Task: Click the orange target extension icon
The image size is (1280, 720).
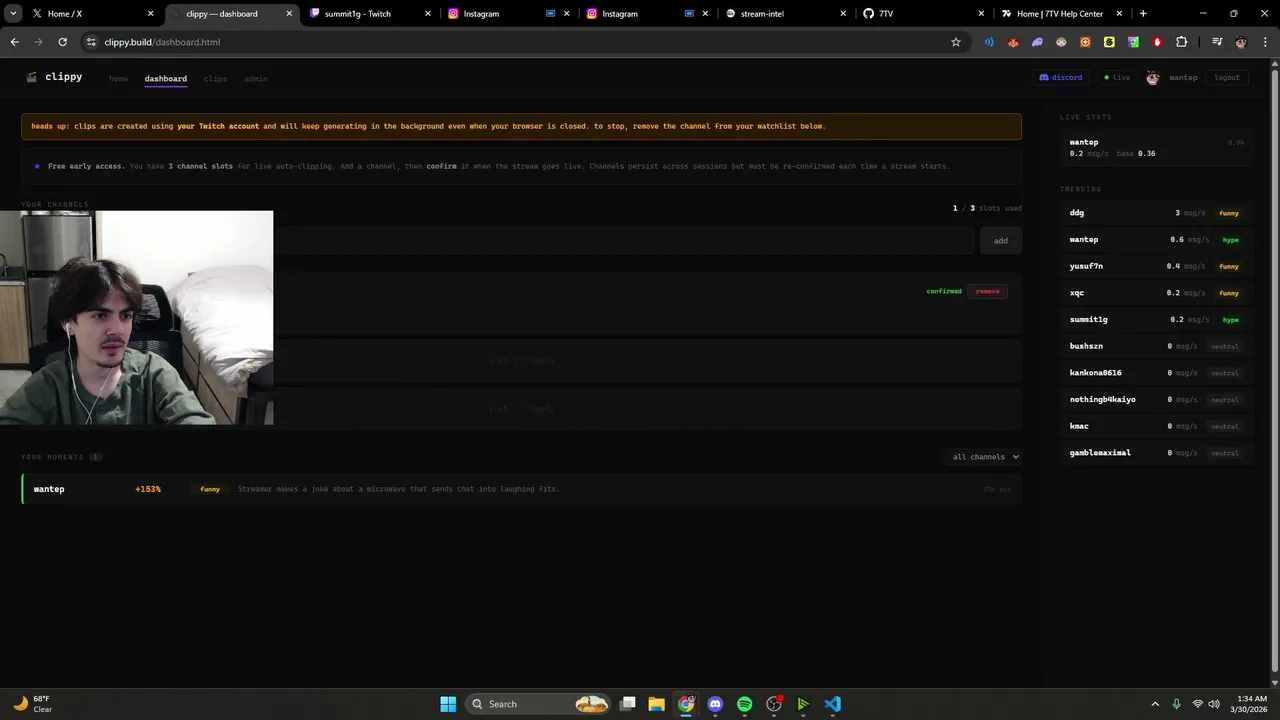Action: pyautogui.click(x=1085, y=42)
